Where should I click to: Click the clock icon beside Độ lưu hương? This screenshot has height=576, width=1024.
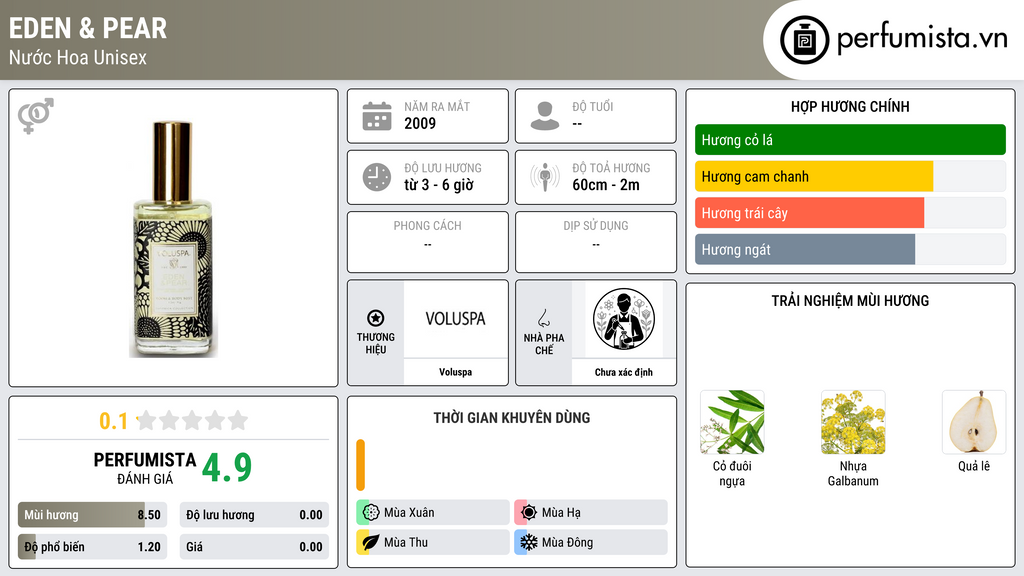pos(377,177)
